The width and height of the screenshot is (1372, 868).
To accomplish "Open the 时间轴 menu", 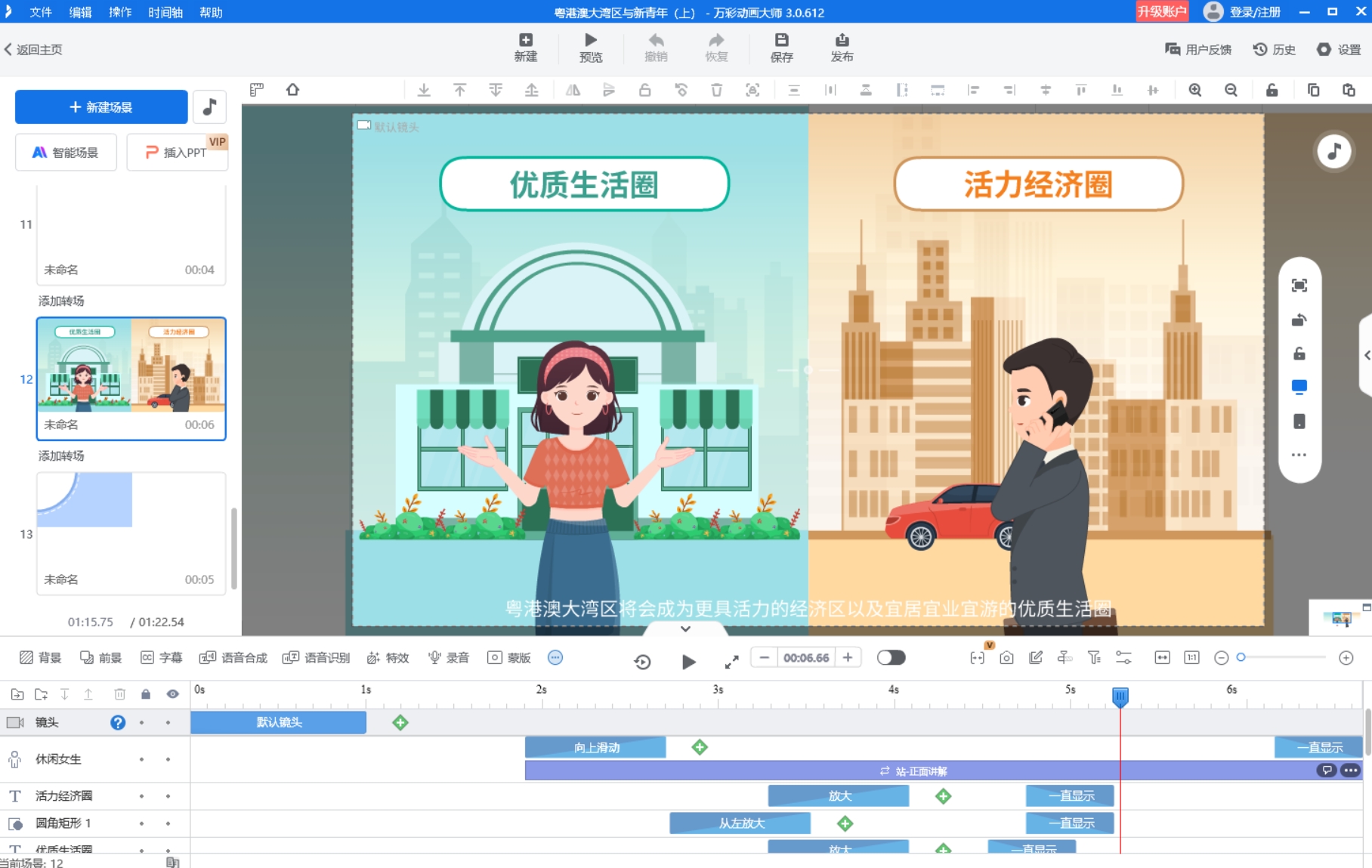I will [x=165, y=12].
